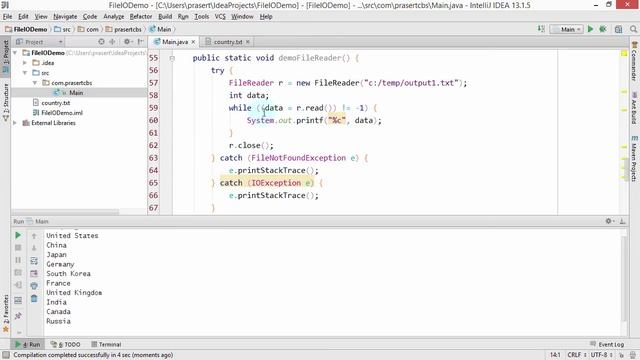Stop the running process in Run panel
This screenshot has width=640, height=360.
(x=18, y=248)
